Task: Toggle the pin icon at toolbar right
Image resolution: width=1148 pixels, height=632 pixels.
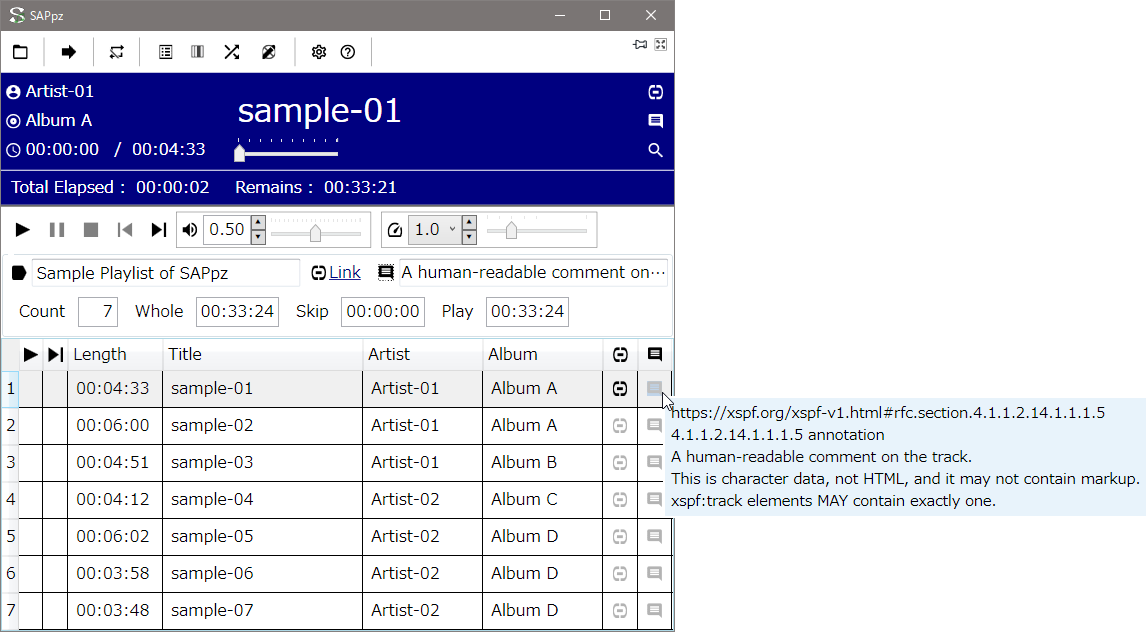Action: (x=640, y=45)
